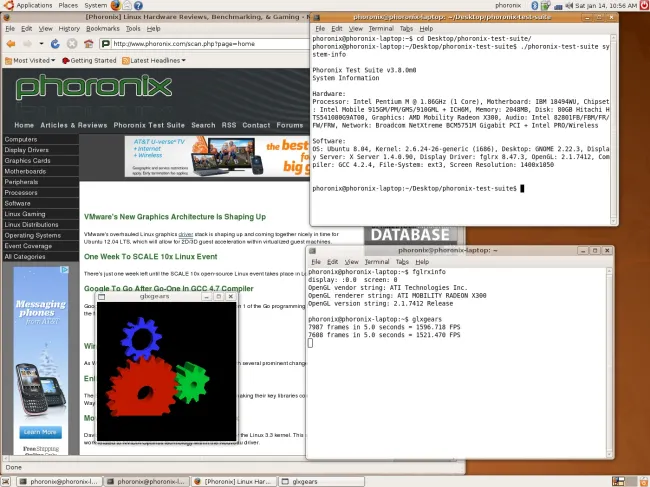Click the network status tray icon

click(558, 6)
